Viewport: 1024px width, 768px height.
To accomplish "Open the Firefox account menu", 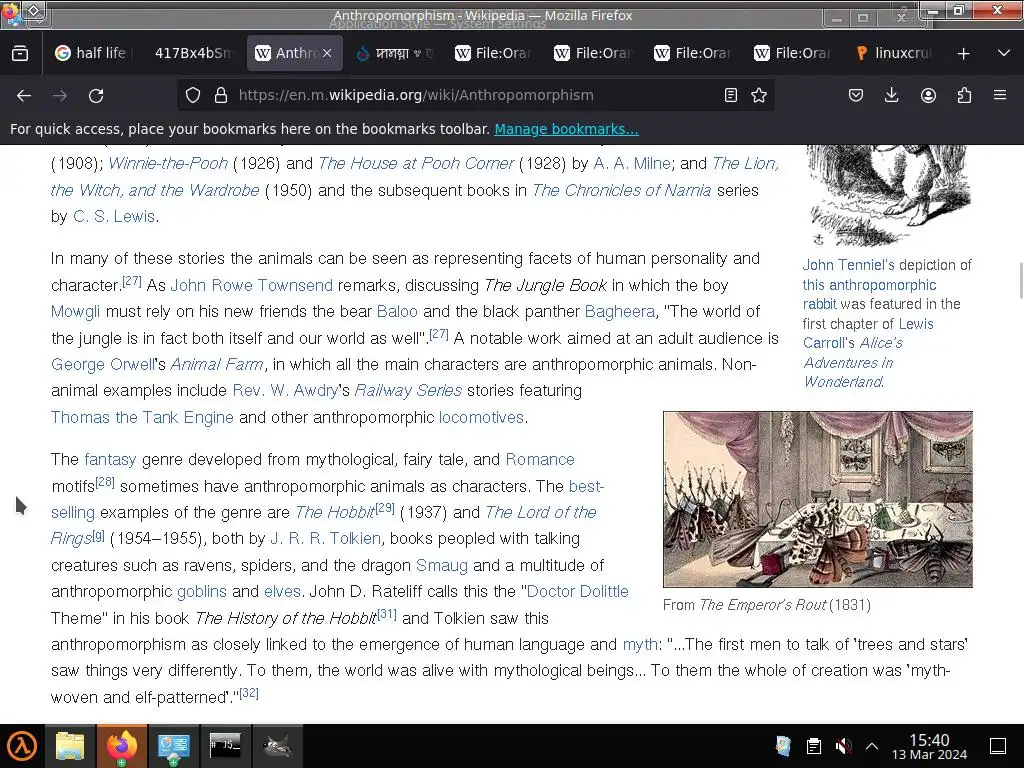I will 928,95.
